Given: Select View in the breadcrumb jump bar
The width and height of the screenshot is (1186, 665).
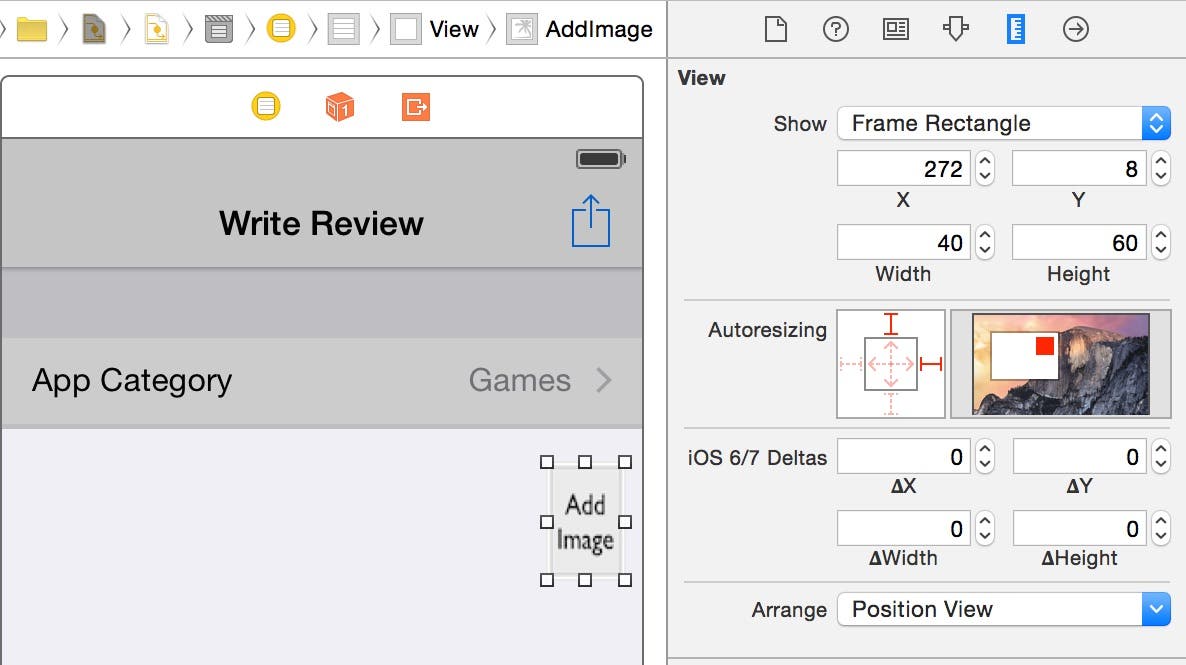Looking at the screenshot, I should [453, 29].
